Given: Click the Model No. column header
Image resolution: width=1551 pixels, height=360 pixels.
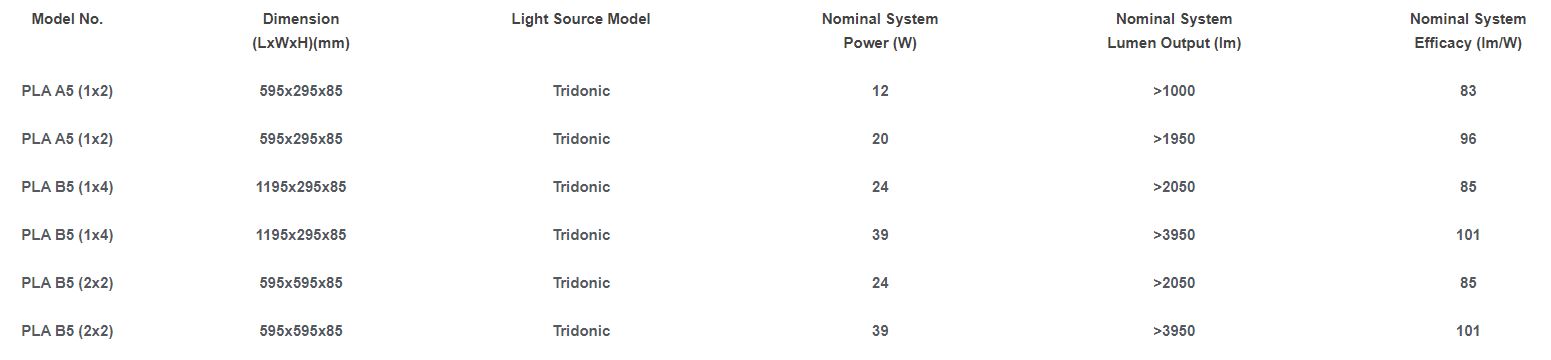Looking at the screenshot, I should 67,19.
